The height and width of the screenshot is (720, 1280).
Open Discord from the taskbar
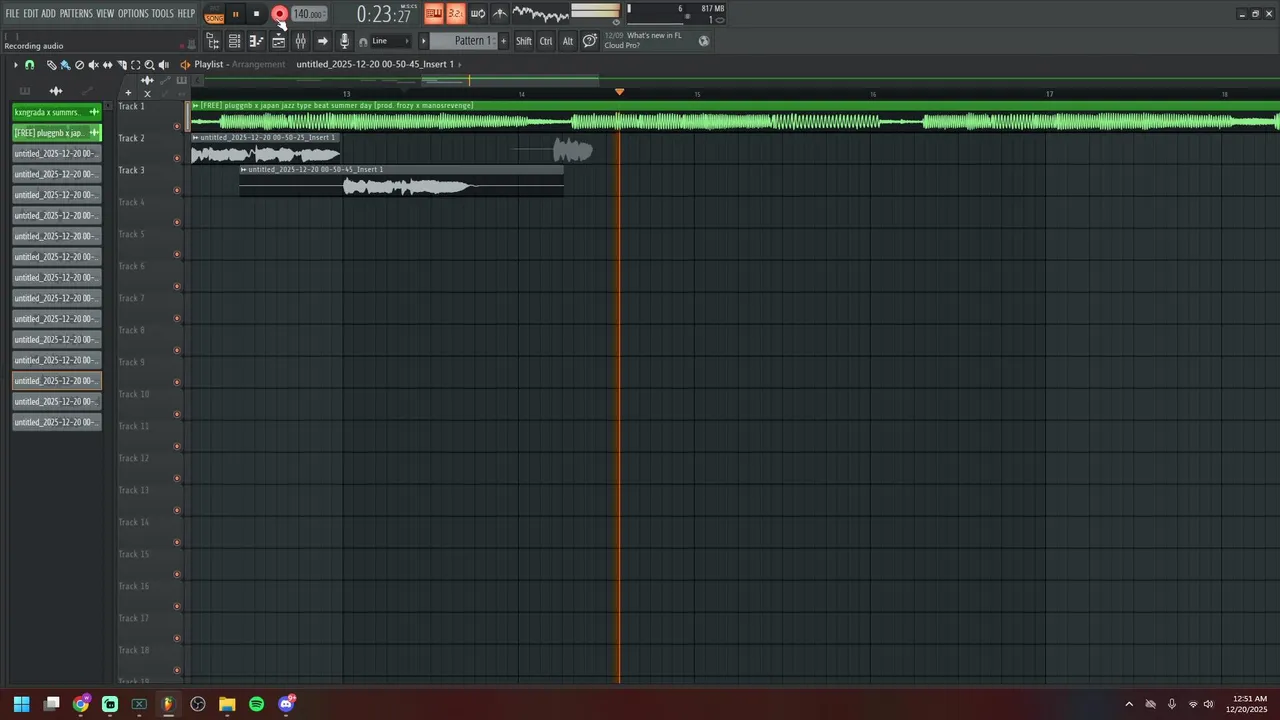click(286, 704)
